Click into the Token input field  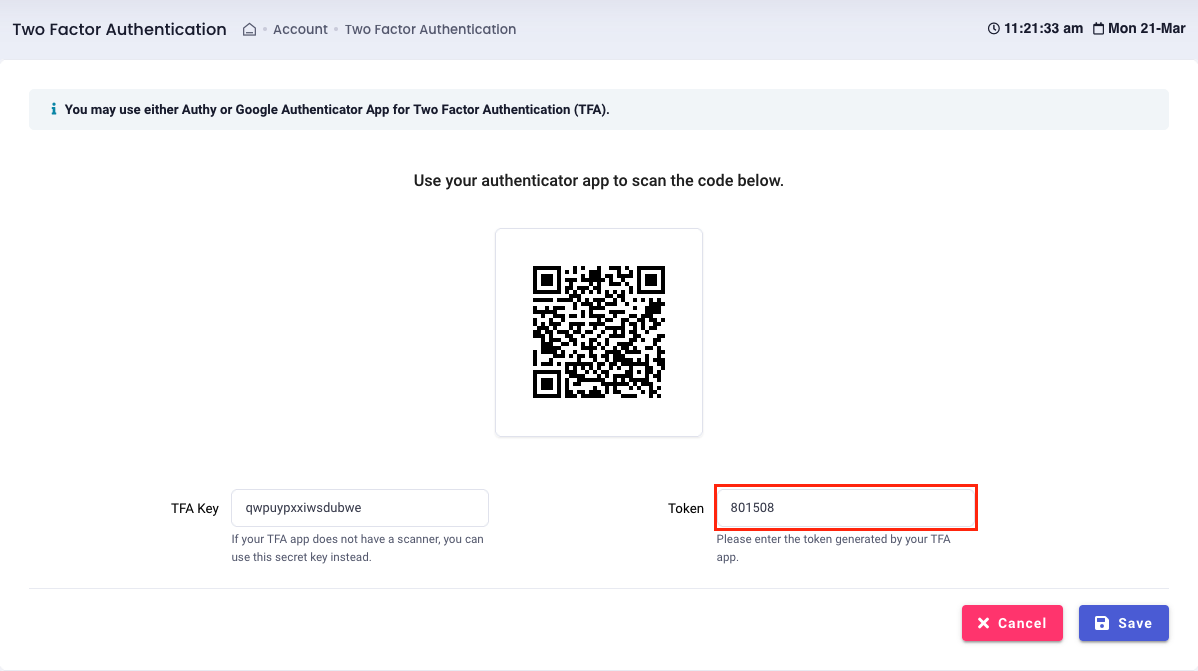pyautogui.click(x=846, y=507)
